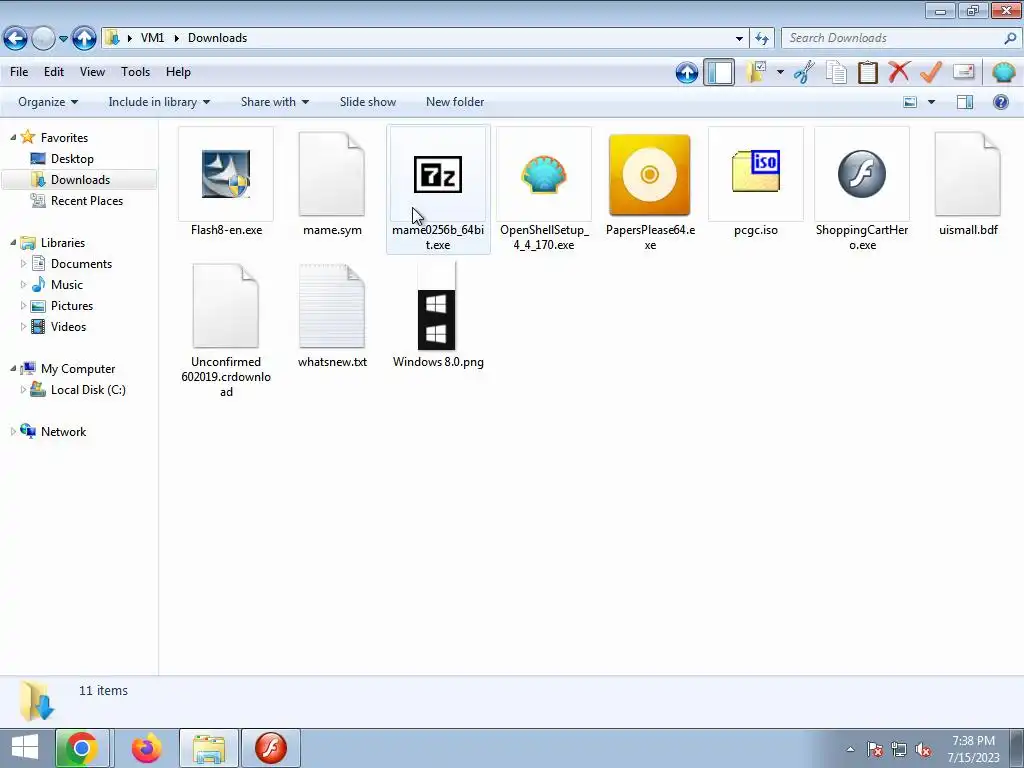Click the blue Help question mark
Screen dimensions: 1024x768
1000,102
